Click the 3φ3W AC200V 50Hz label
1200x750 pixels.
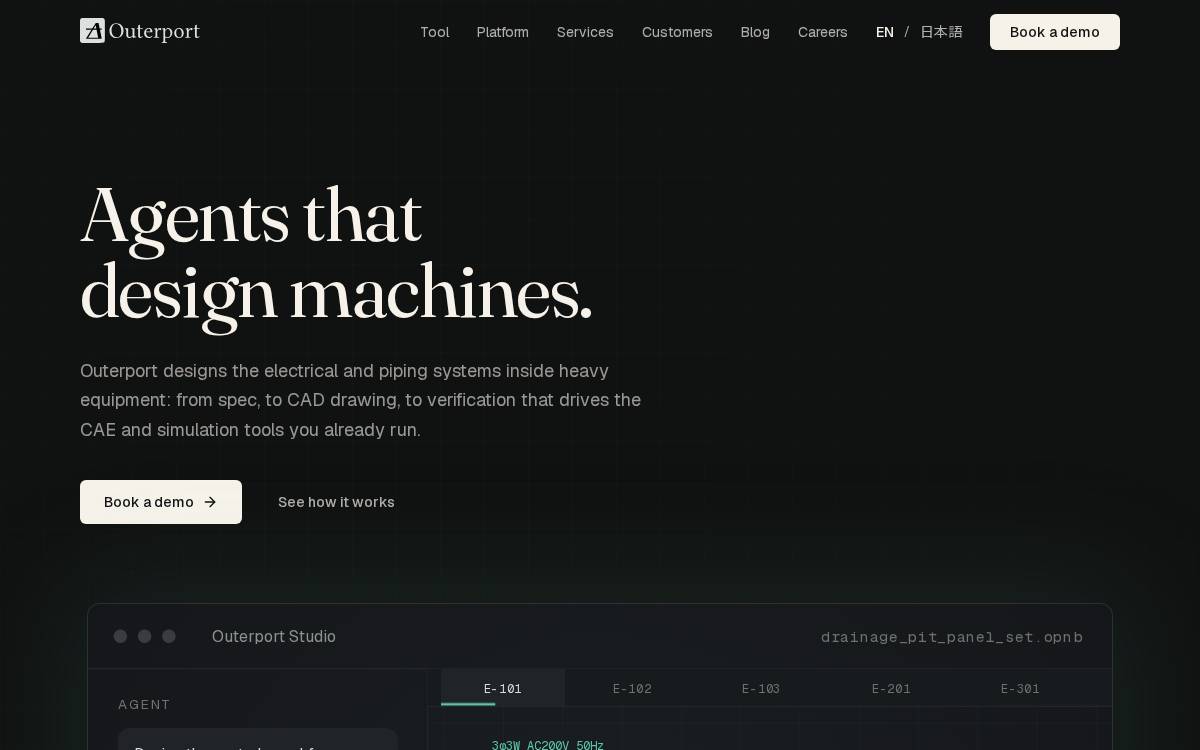(x=548, y=745)
